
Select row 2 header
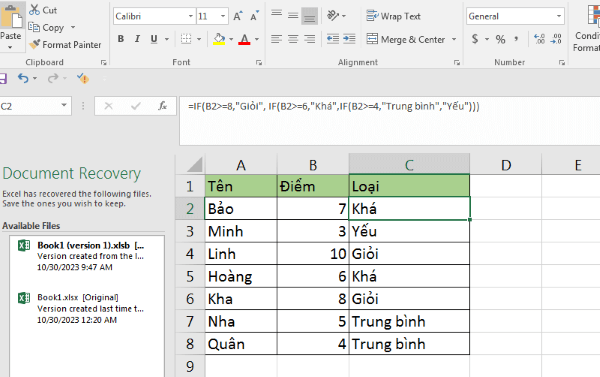click(190, 209)
